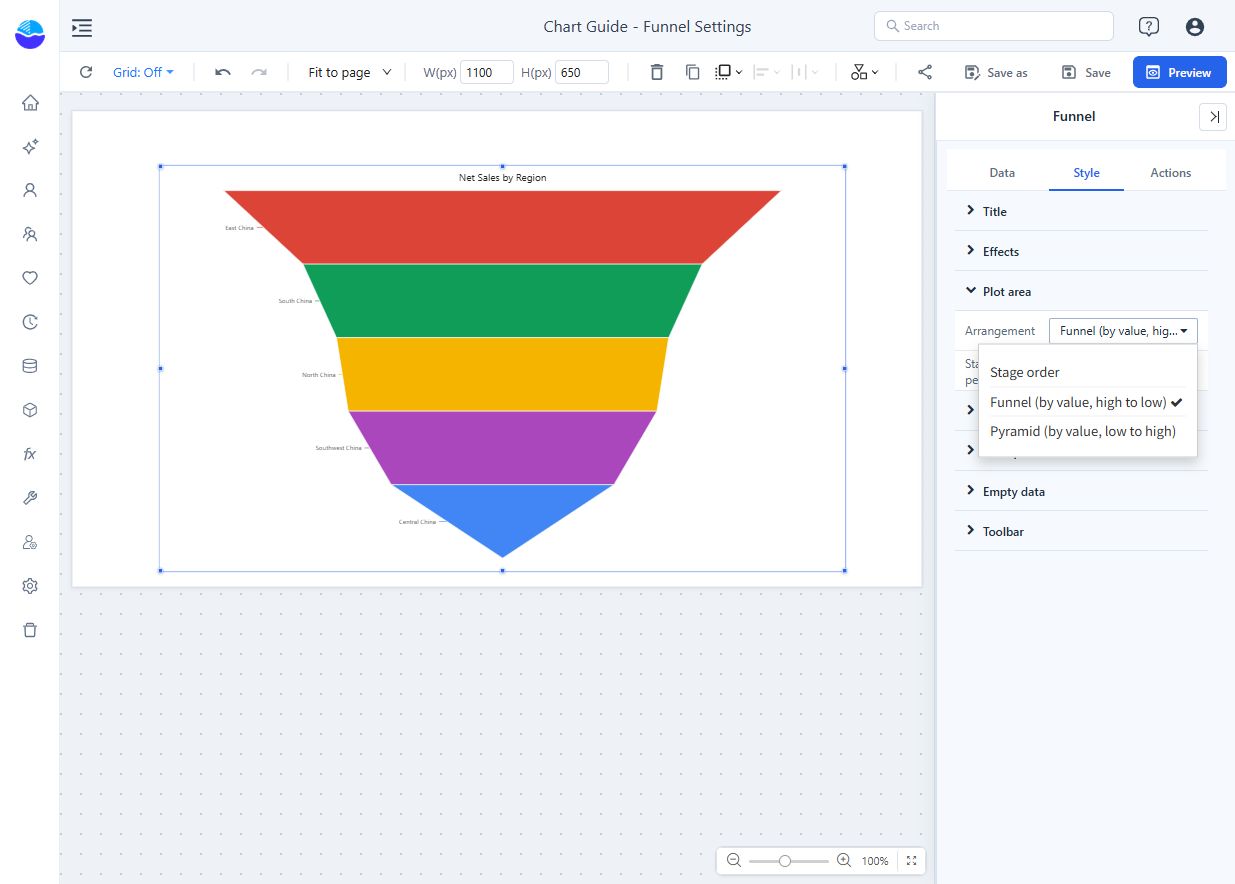Open the Home sidebar icon
1235x884 pixels.
tap(30, 103)
